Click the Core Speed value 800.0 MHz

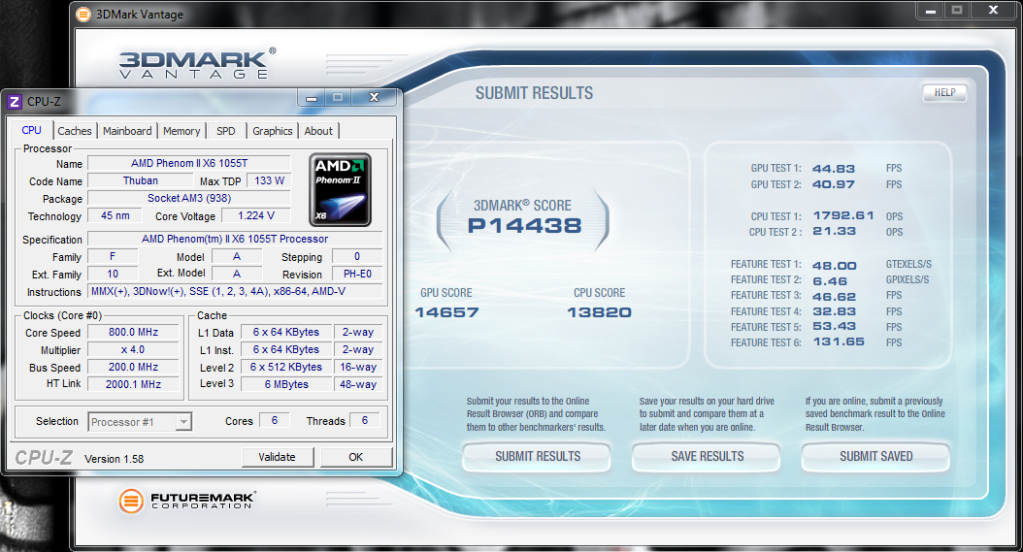[133, 332]
